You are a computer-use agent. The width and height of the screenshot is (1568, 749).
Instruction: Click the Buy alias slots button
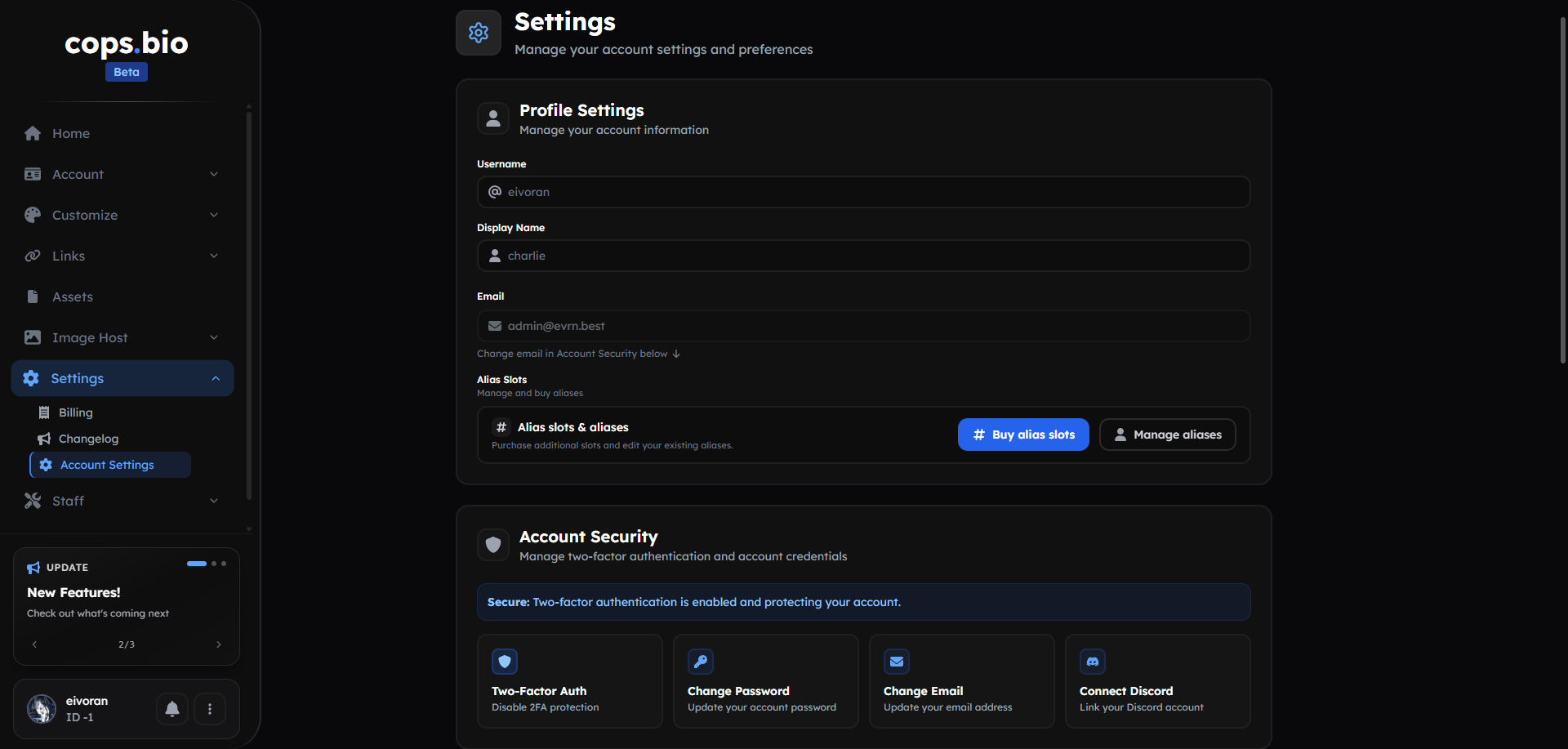point(1022,435)
